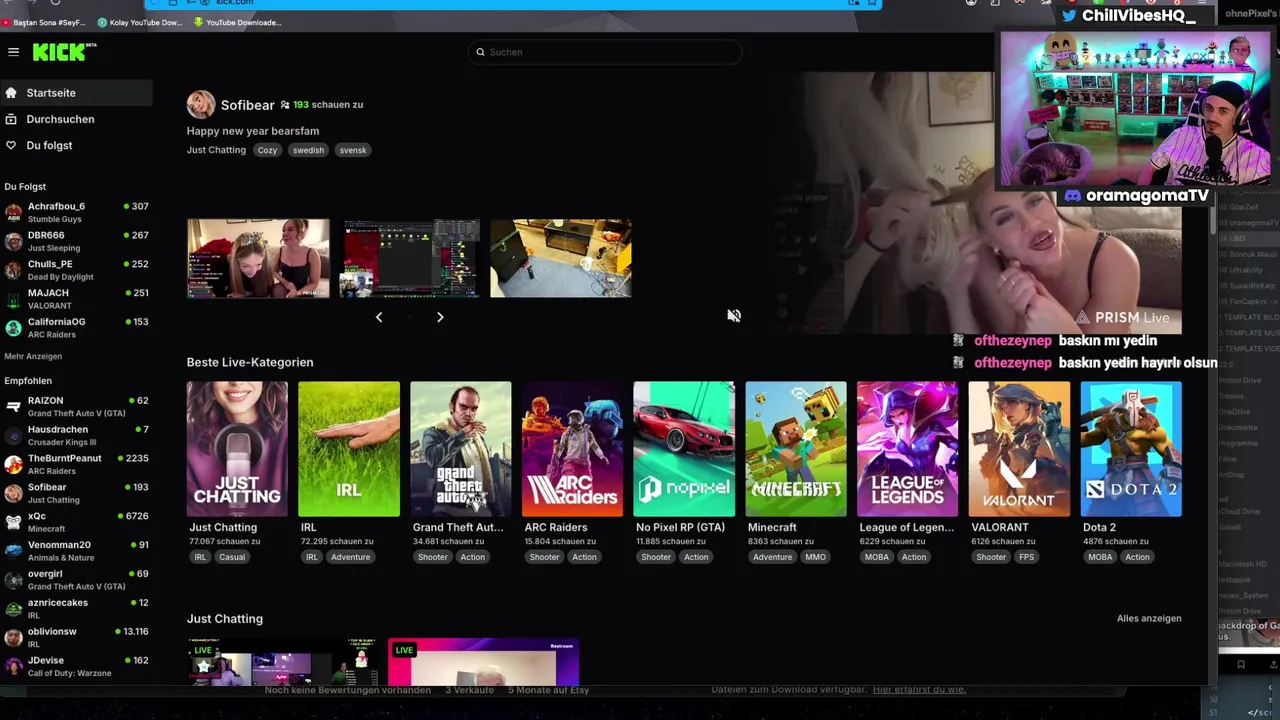
Task: Open the IRL category card
Action: click(349, 449)
